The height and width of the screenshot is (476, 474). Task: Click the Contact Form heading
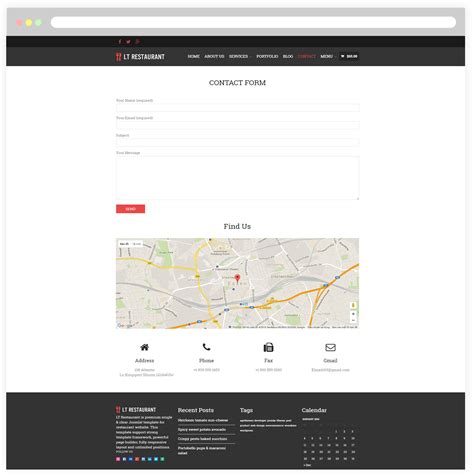point(237,83)
